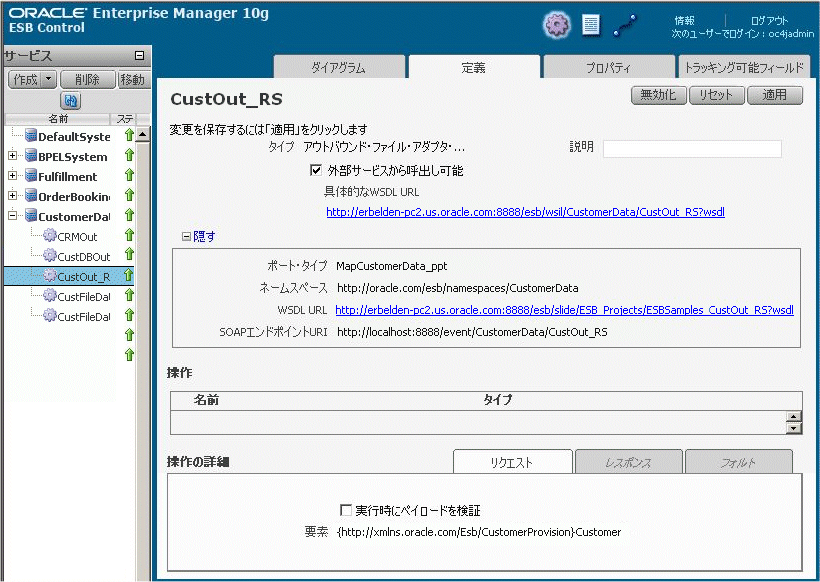Click status arrow for Fulfillment
Screen dimensions: 820x582
pos(129,175)
